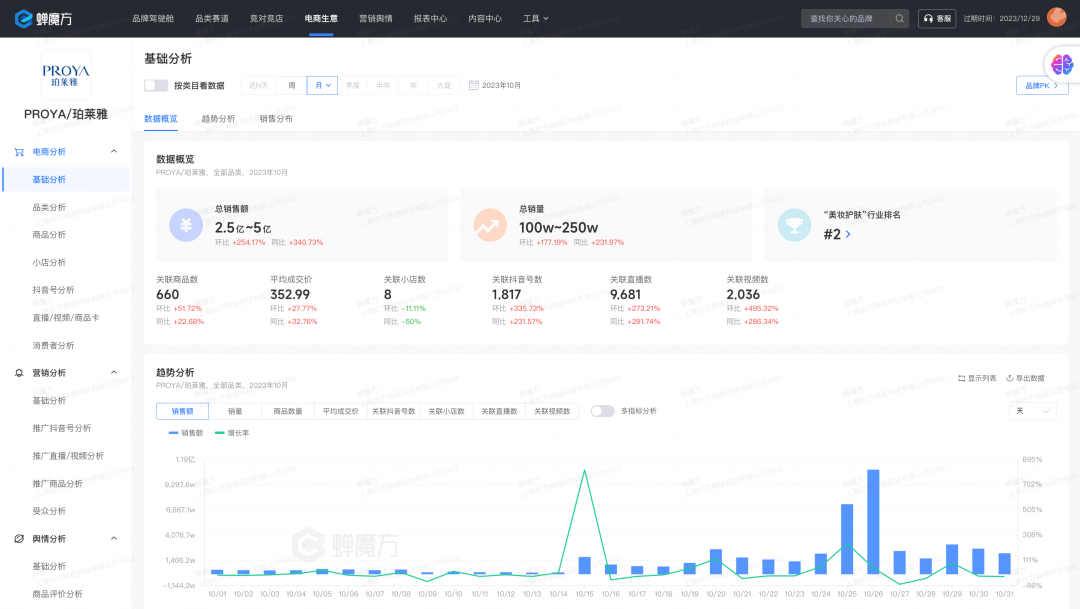
Task: Click the 品牌PK button
Action: (x=1041, y=86)
